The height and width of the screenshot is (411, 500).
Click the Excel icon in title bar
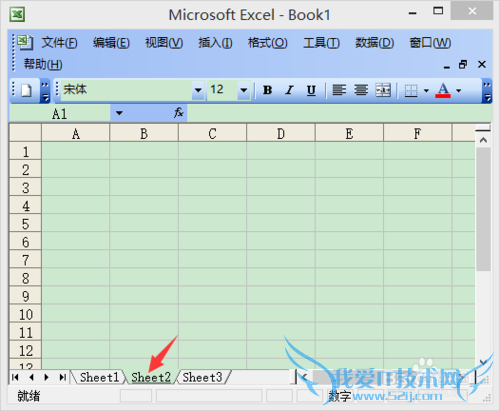[17, 15]
